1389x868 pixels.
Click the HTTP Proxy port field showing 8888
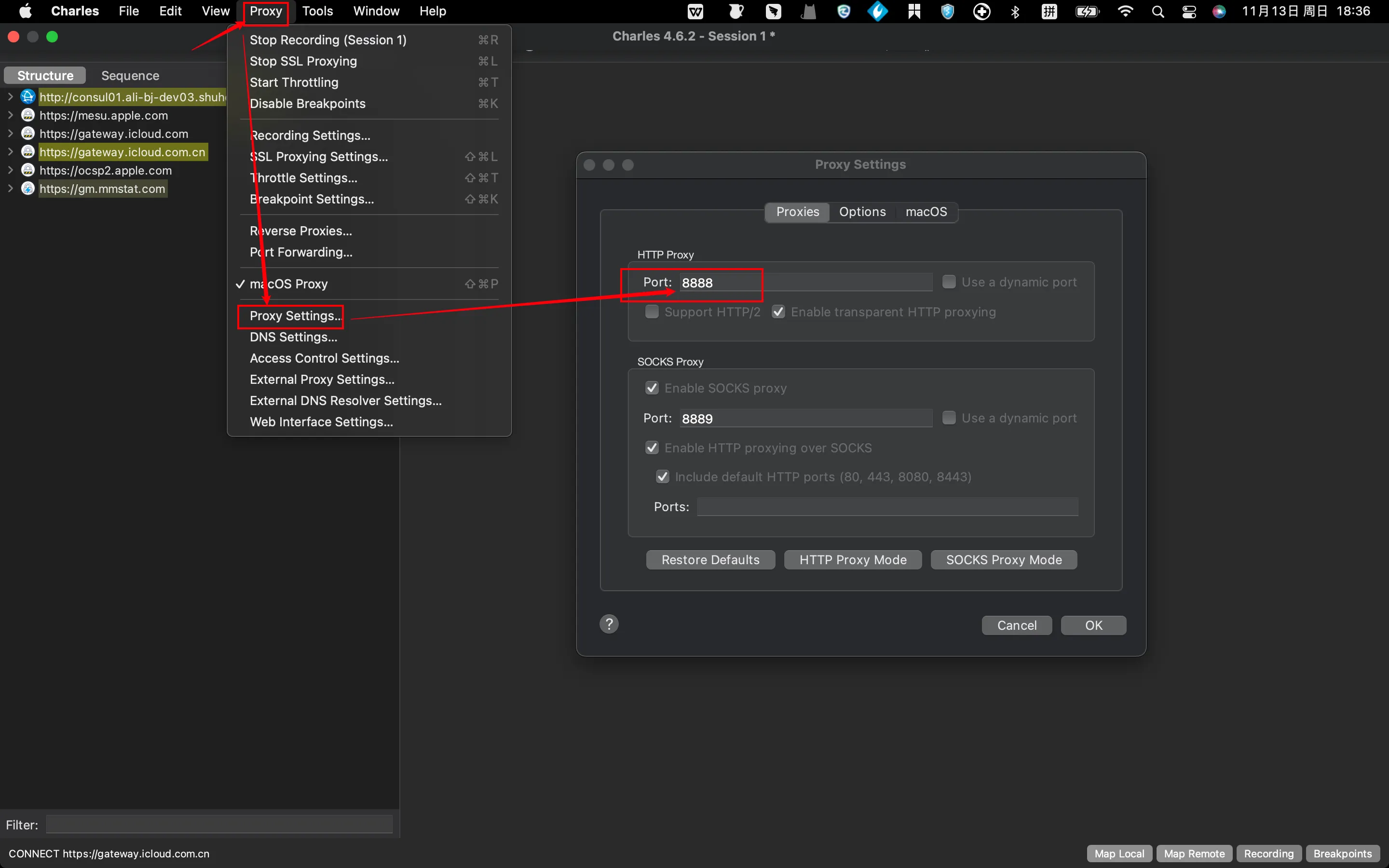coord(806,283)
